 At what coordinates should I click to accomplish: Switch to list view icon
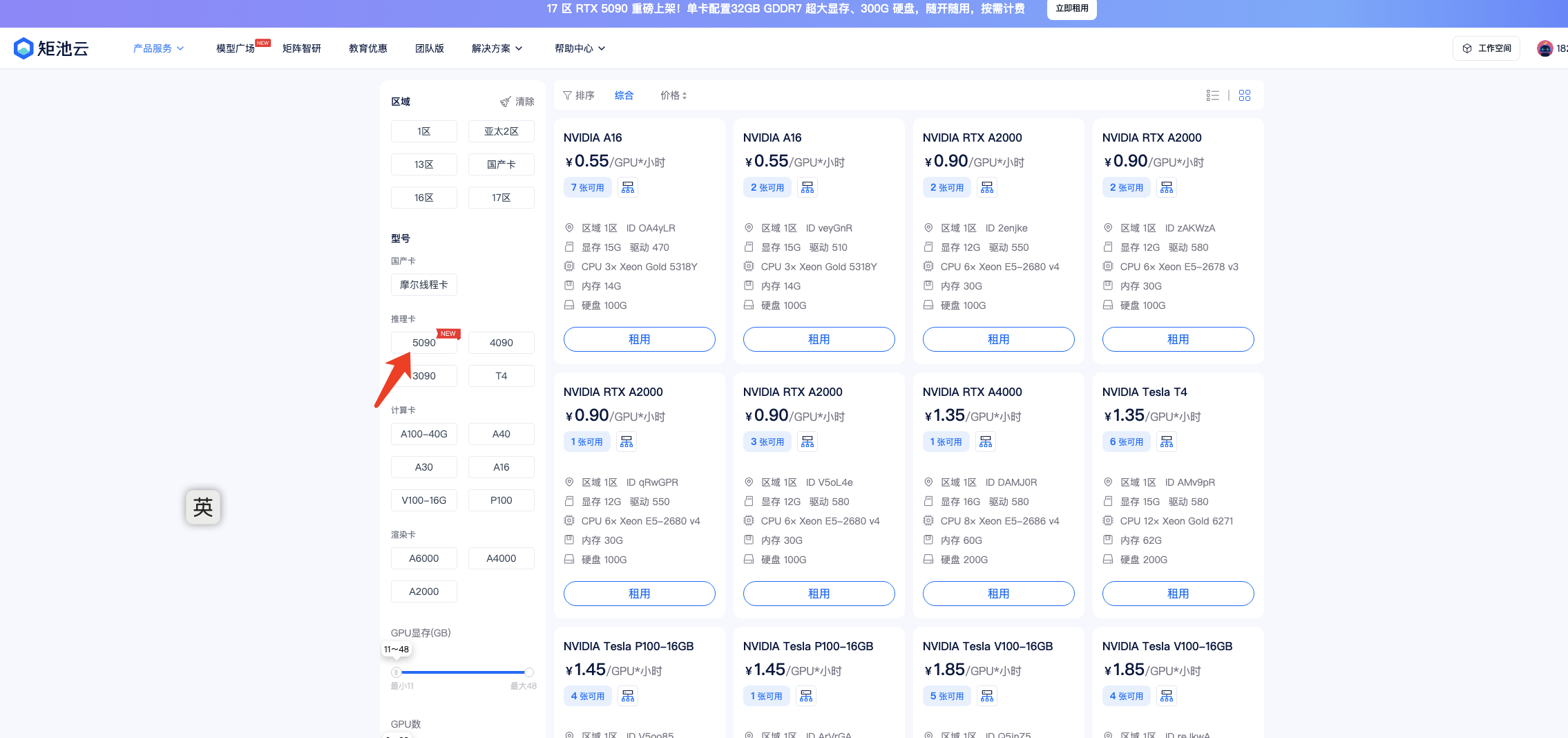pos(1212,95)
